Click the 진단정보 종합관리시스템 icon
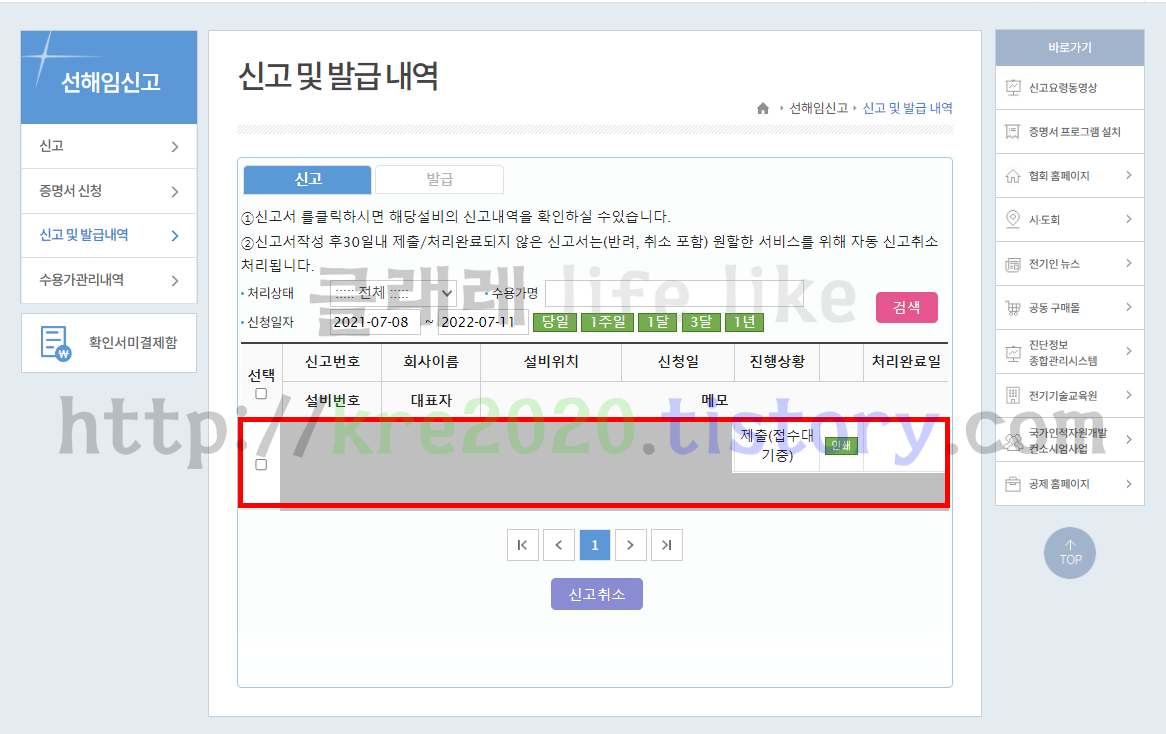This screenshot has width=1166, height=734. click(x=1013, y=352)
